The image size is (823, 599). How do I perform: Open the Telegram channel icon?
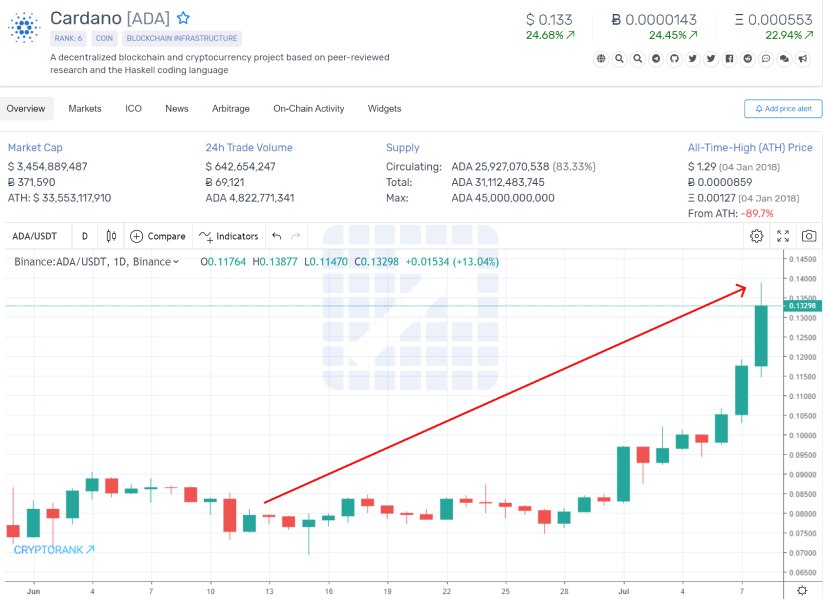(x=656, y=58)
